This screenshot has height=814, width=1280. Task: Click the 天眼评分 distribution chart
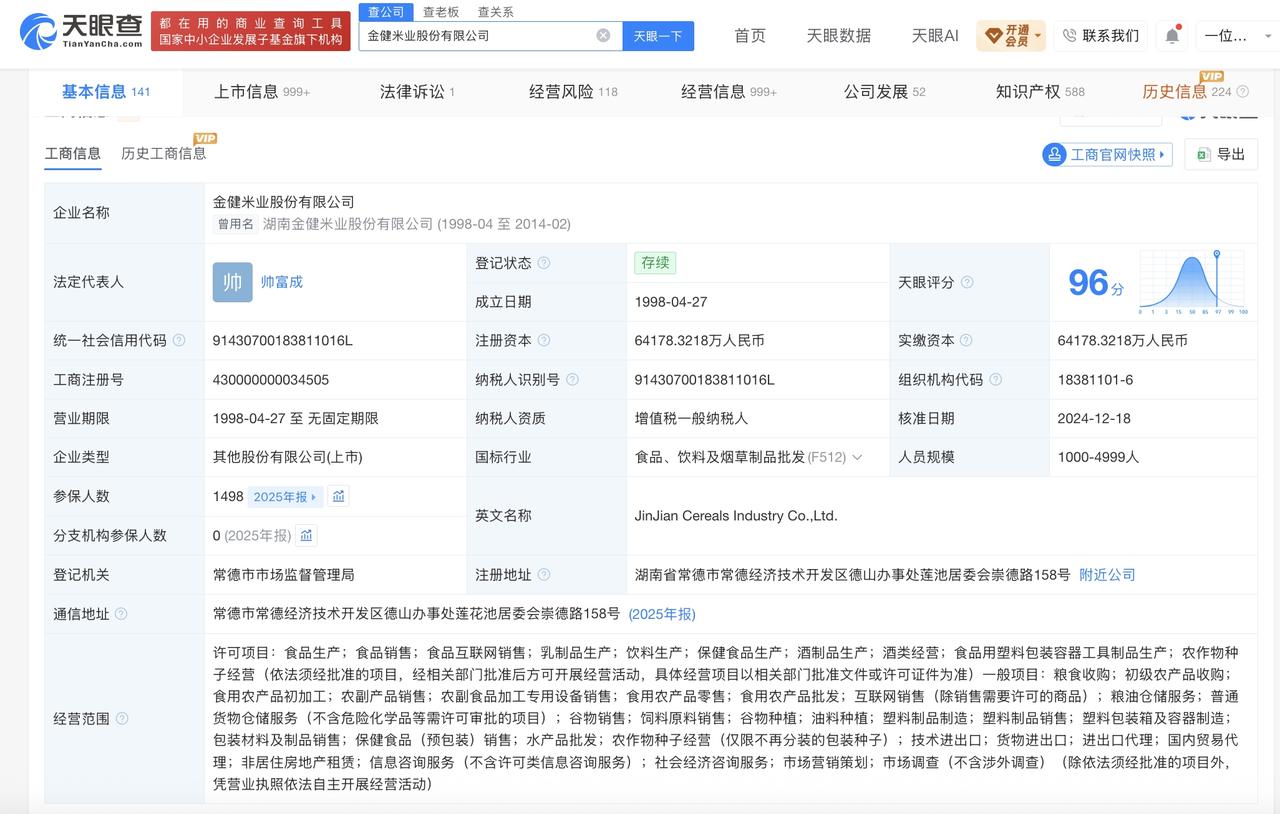point(1192,283)
